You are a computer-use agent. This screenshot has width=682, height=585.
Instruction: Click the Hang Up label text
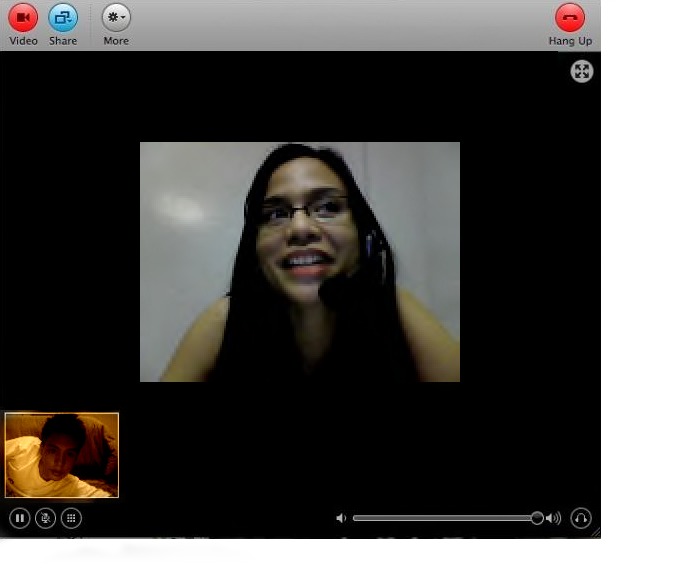click(570, 41)
